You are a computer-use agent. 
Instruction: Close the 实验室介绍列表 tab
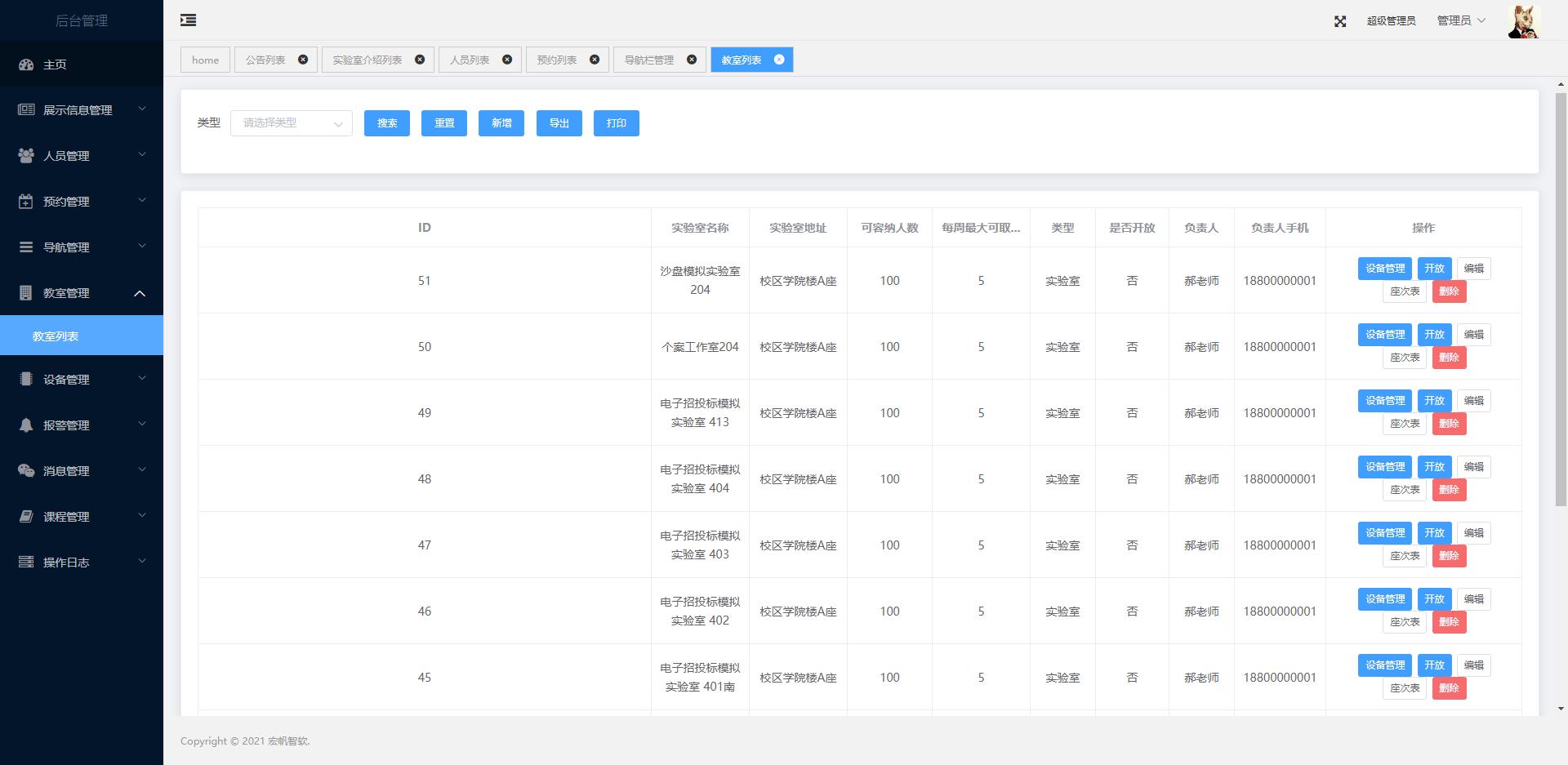420,60
